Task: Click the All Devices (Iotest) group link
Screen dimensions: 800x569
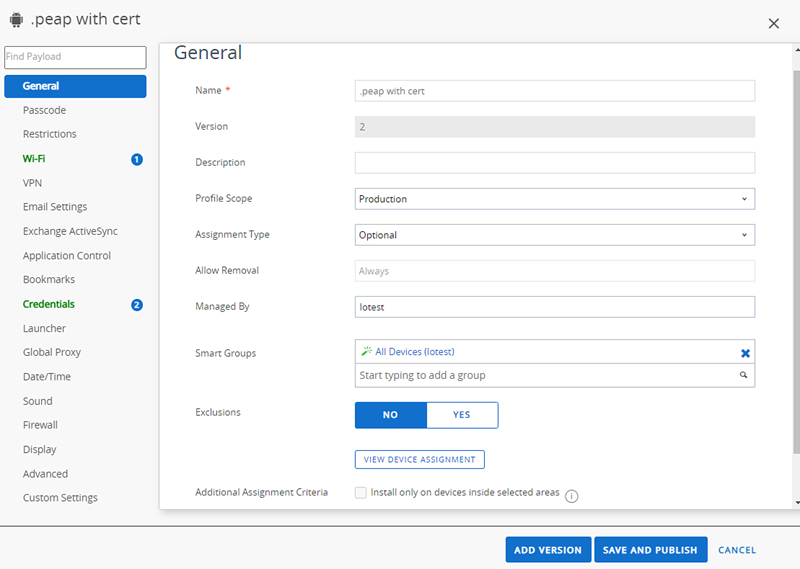Action: [415, 352]
